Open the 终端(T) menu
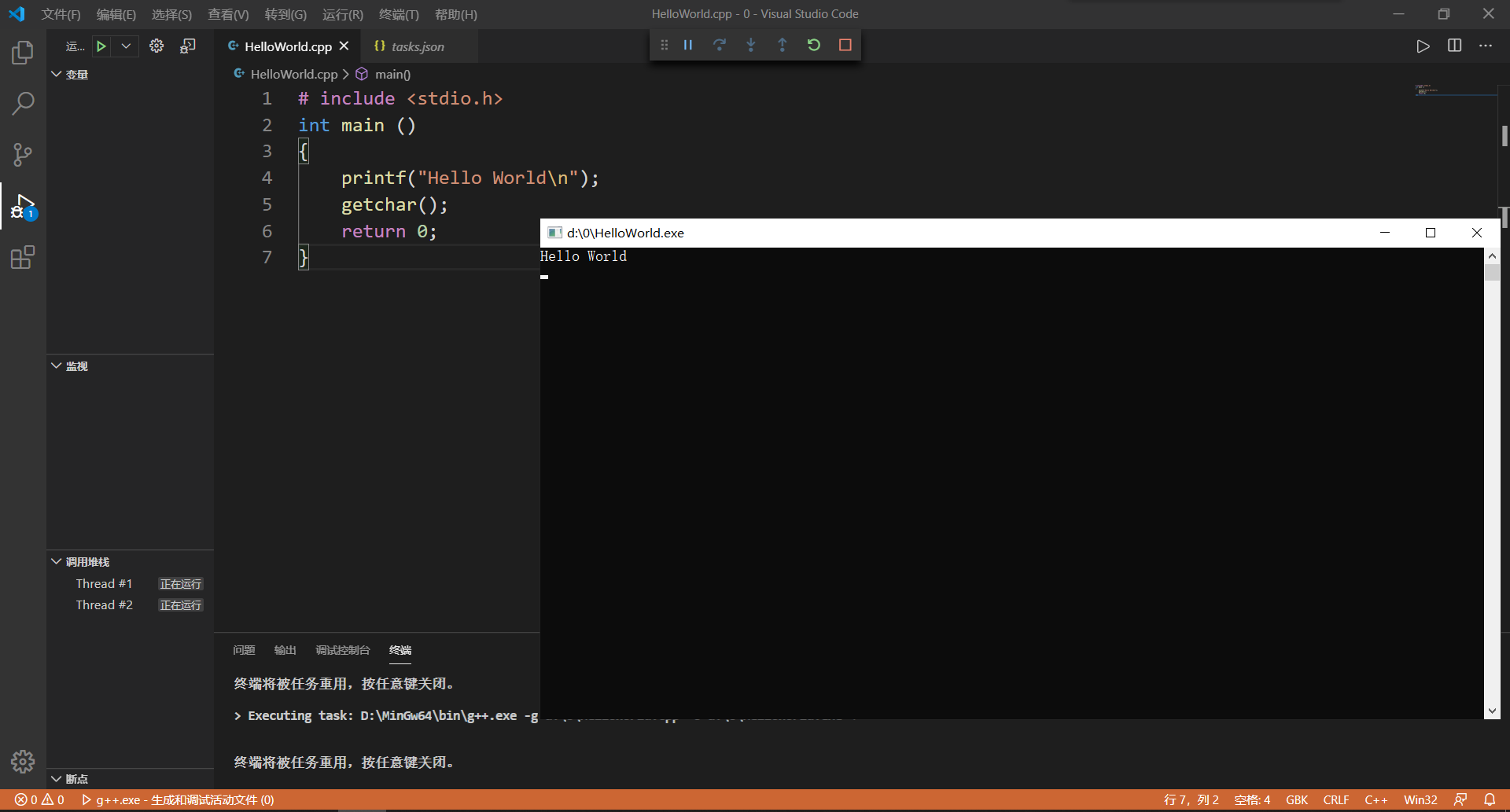1510x812 pixels. (x=399, y=14)
